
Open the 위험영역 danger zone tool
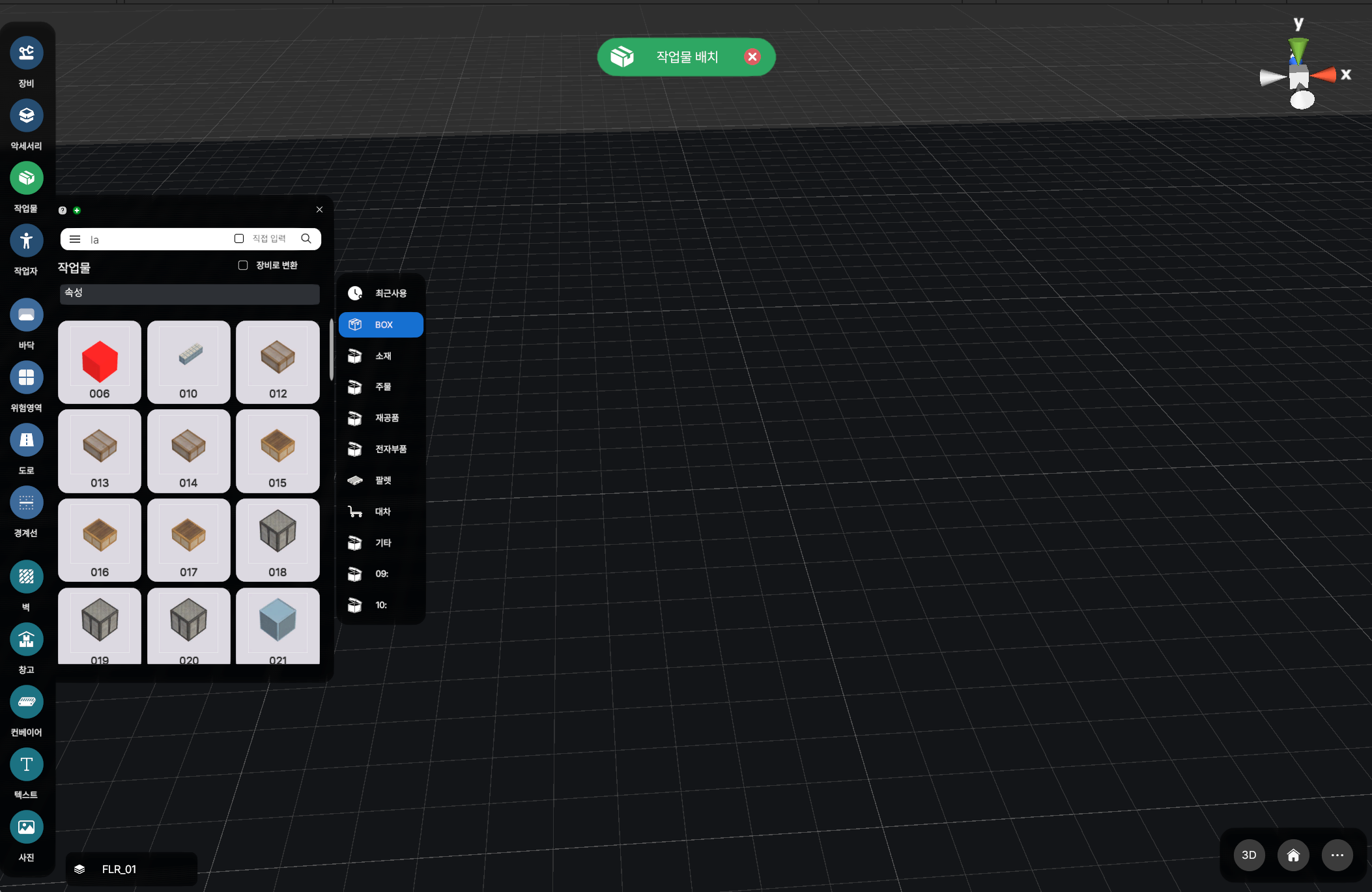[x=26, y=377]
